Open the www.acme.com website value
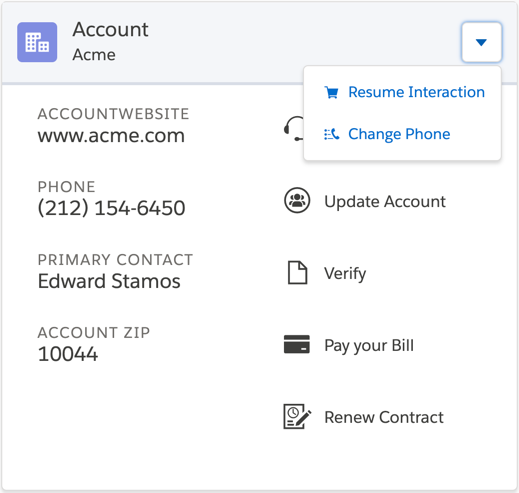The height and width of the screenshot is (493, 519). pyautogui.click(x=111, y=135)
